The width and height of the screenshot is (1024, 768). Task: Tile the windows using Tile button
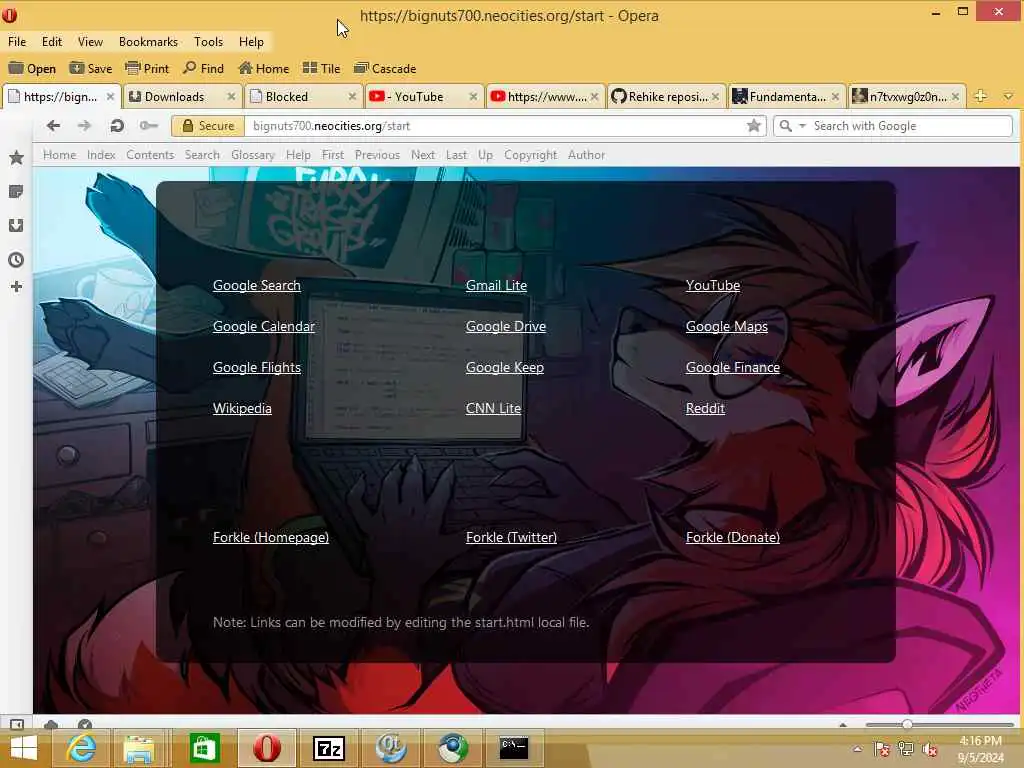pos(321,69)
